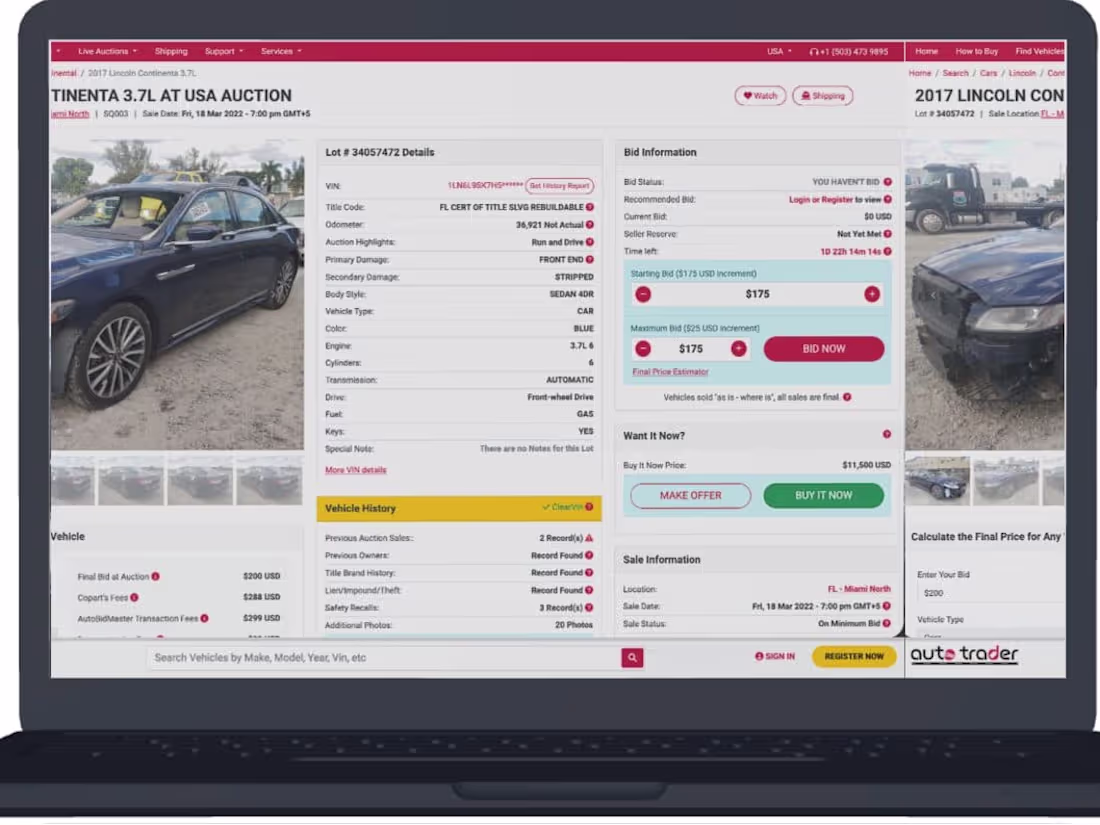Click Get History Report button

(559, 186)
